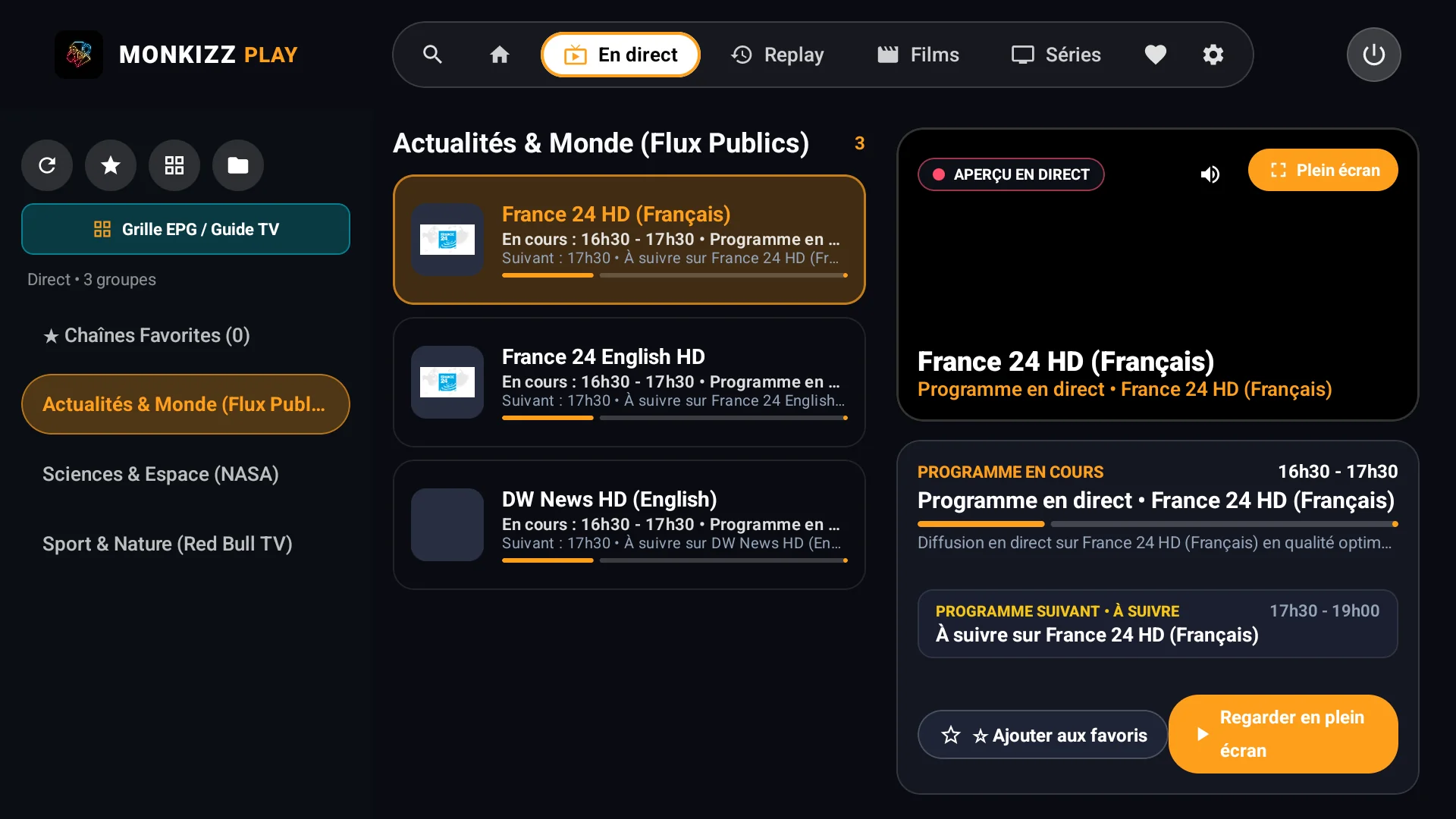Viewport: 1456px width, 819px height.
Task: Open Grille EPG / Guide TV
Action: tap(186, 229)
